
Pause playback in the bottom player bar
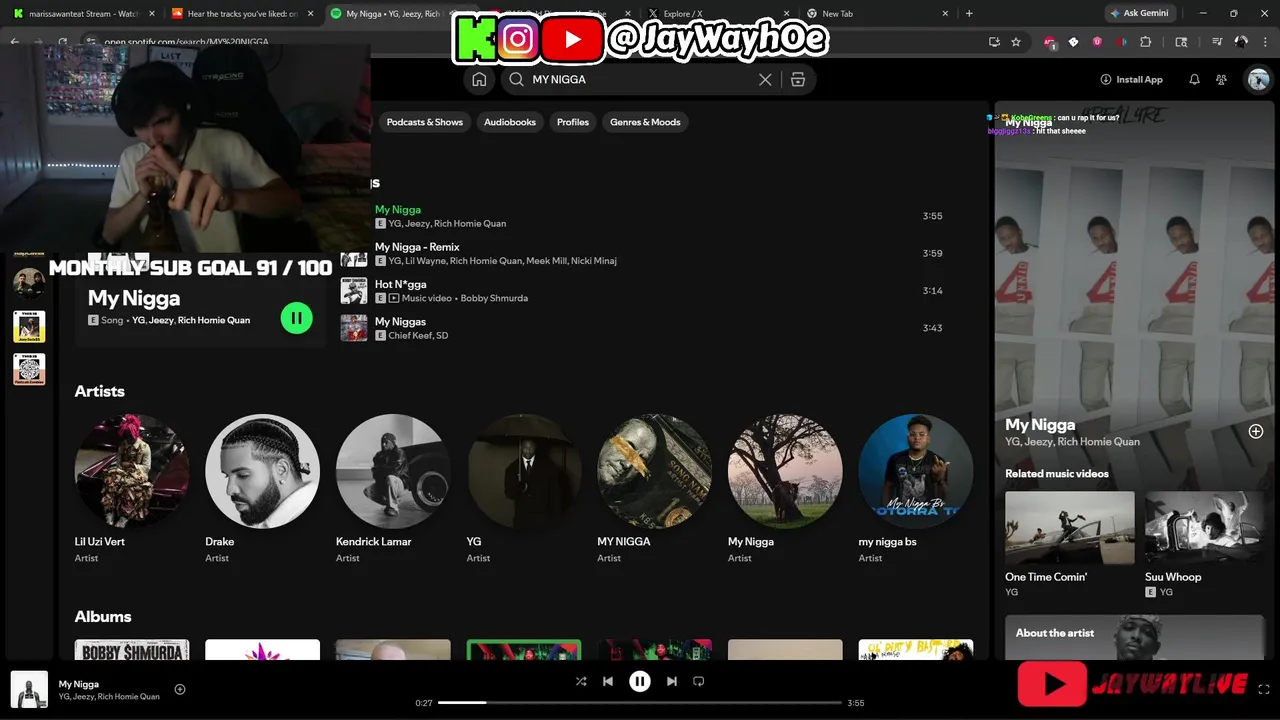pyautogui.click(x=640, y=681)
